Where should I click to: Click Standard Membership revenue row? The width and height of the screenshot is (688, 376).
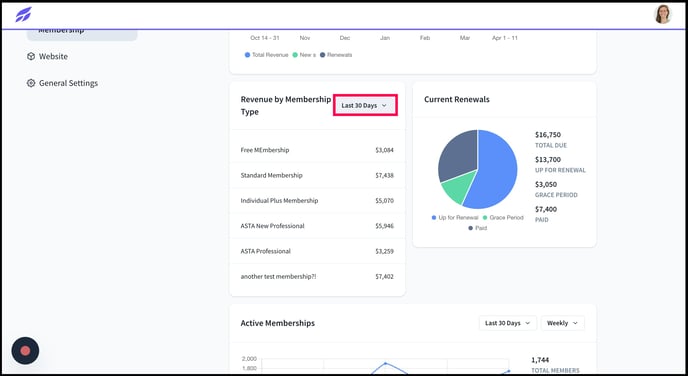tap(317, 175)
